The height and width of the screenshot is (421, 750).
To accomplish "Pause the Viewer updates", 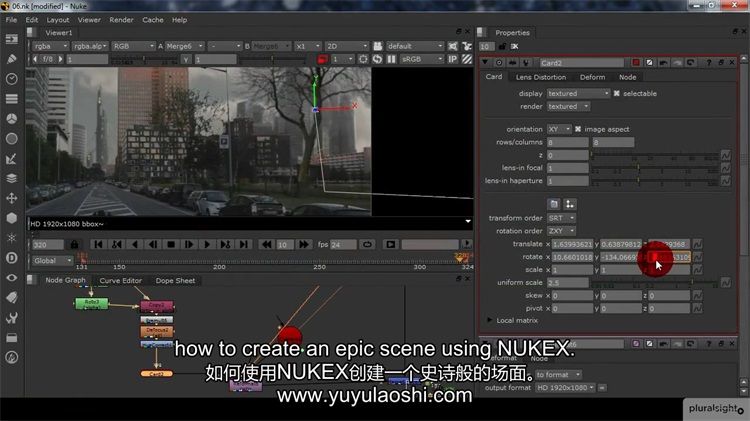I will click(391, 59).
